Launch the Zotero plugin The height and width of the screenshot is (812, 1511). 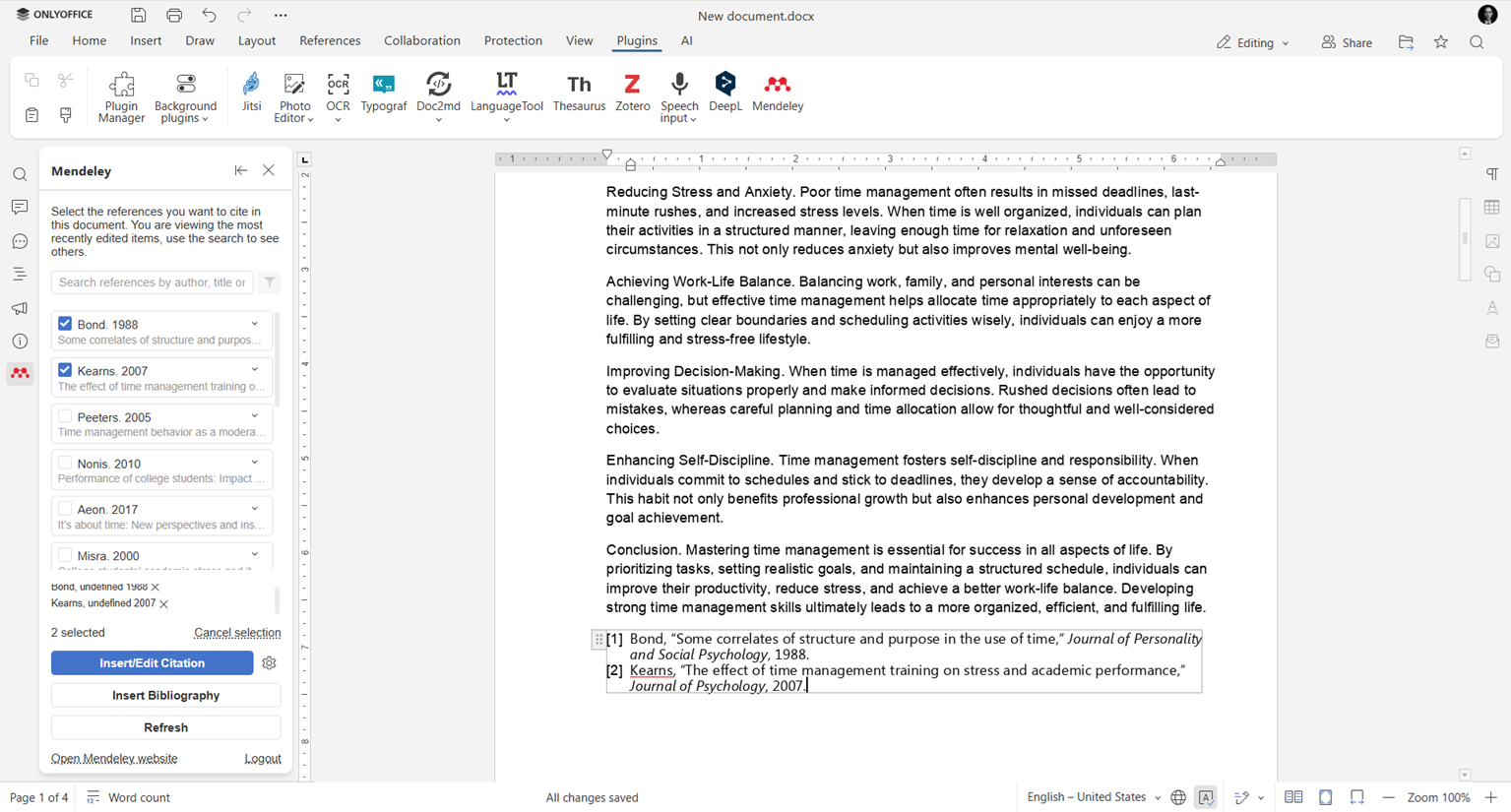[x=632, y=93]
